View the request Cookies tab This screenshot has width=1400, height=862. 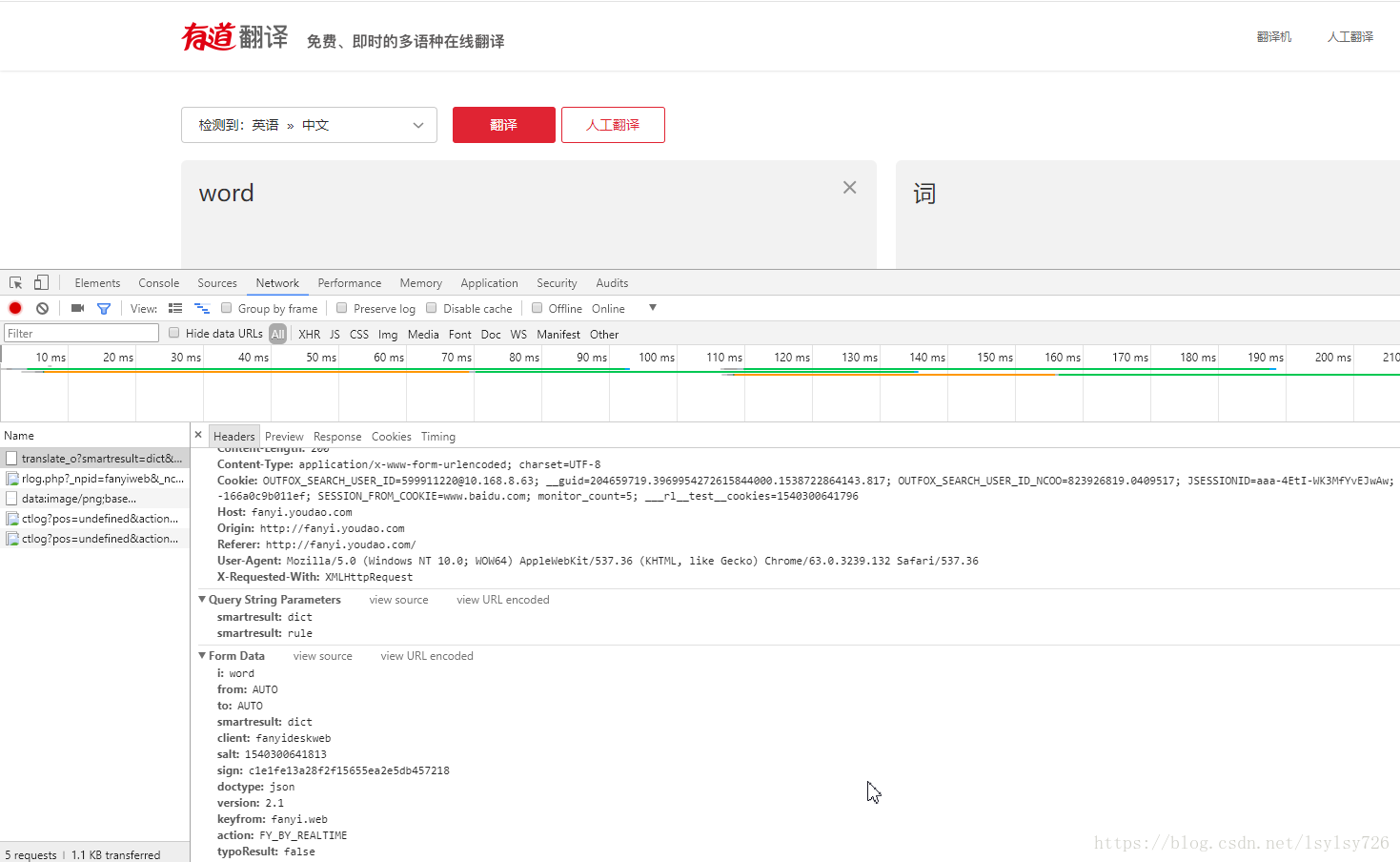click(x=392, y=437)
